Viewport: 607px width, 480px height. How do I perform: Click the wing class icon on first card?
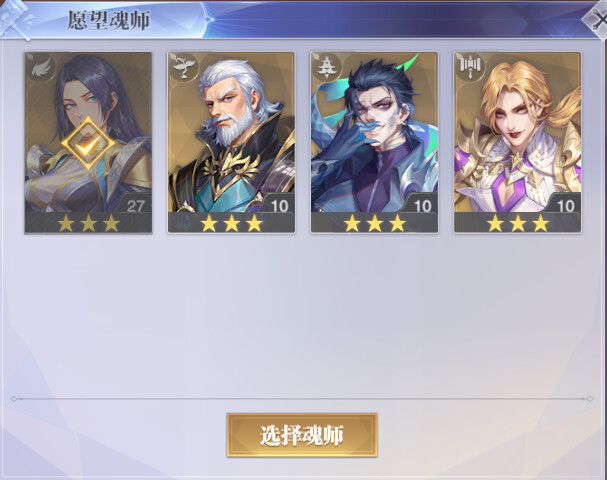41,68
